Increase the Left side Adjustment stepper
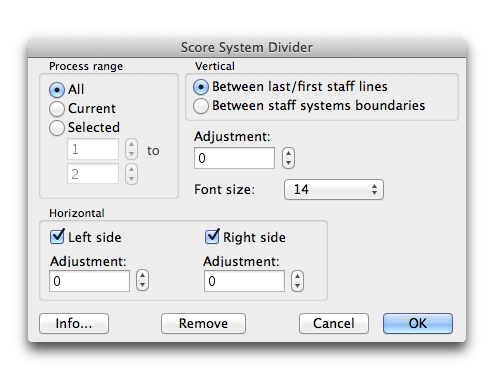Image resolution: width=494 pixels, height=378 pixels. (142, 276)
